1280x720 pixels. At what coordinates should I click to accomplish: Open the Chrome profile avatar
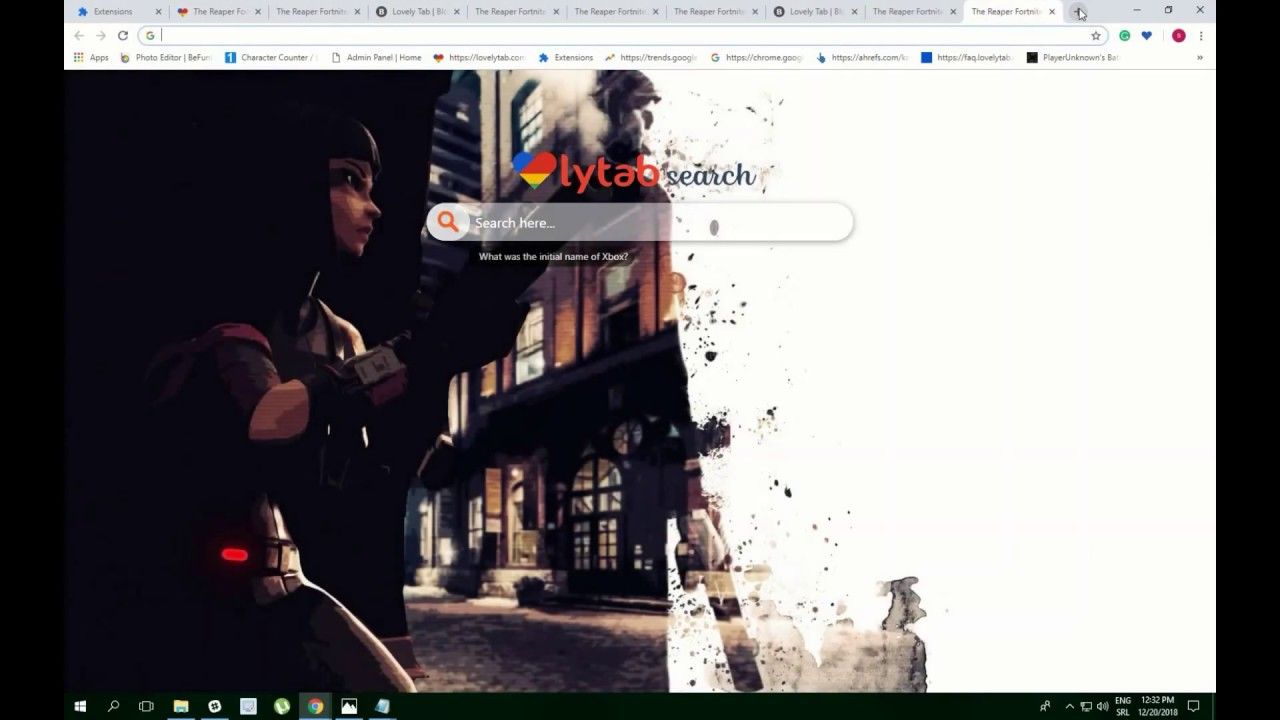(x=1179, y=36)
